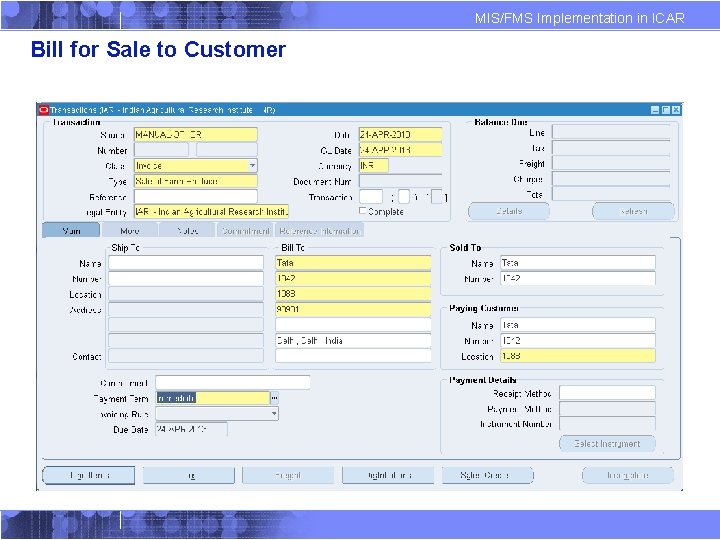Click the Tax button at the bottom
The width and height of the screenshot is (720, 540).
[189, 475]
